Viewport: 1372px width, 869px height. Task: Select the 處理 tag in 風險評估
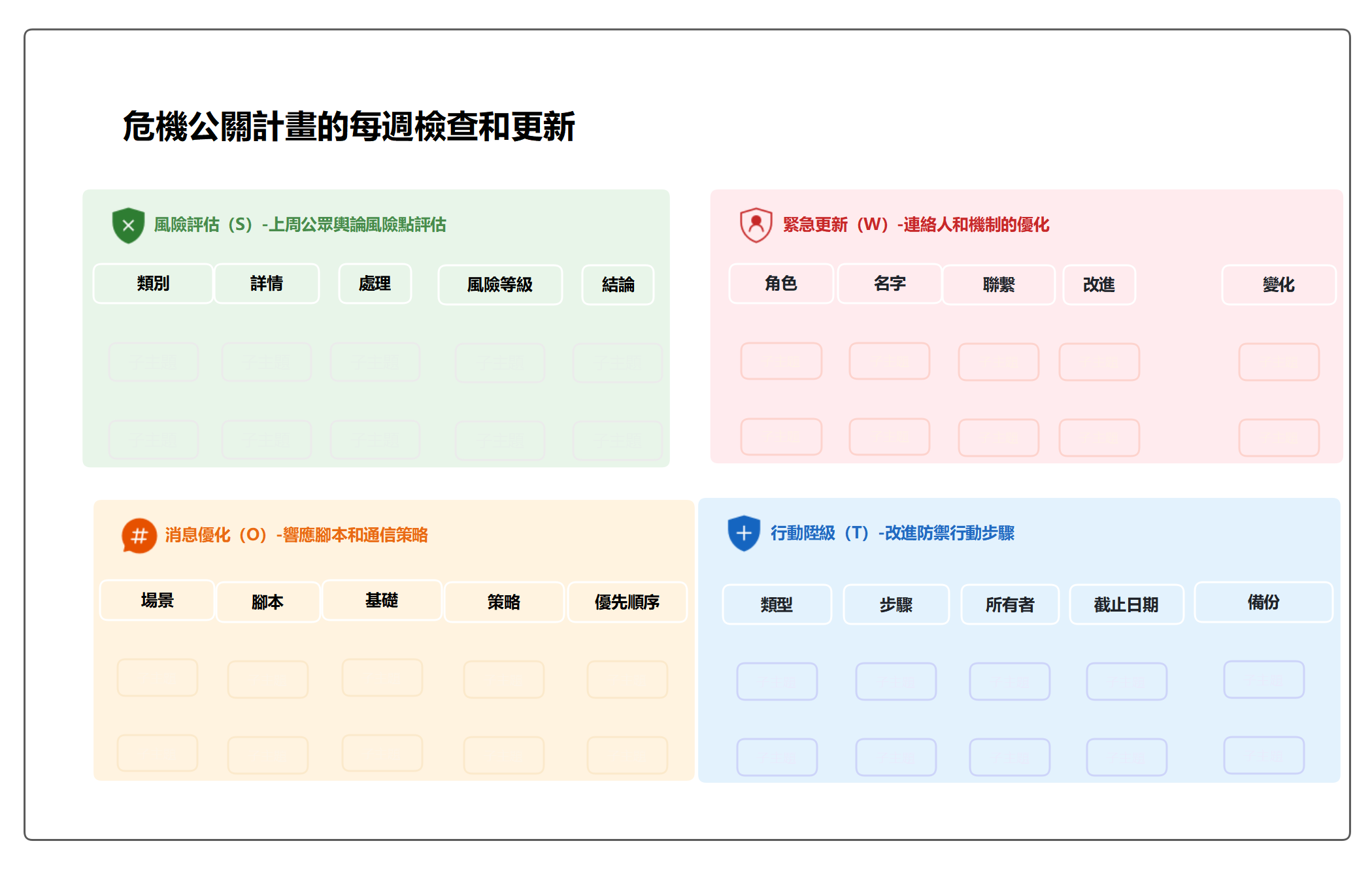pos(375,284)
